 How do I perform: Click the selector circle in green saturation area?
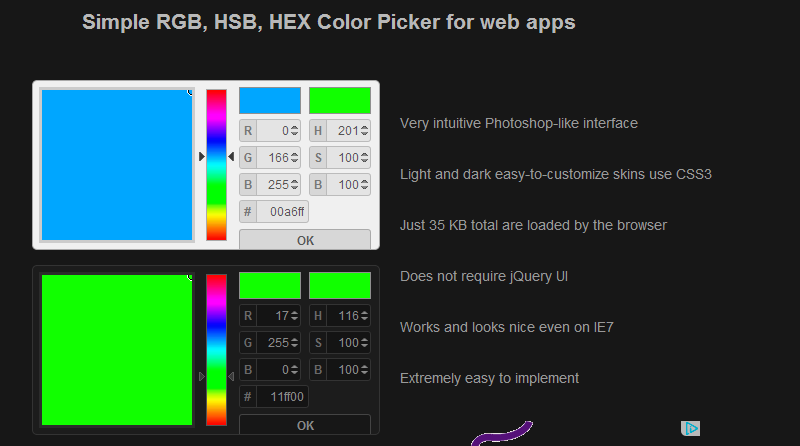(x=190, y=277)
